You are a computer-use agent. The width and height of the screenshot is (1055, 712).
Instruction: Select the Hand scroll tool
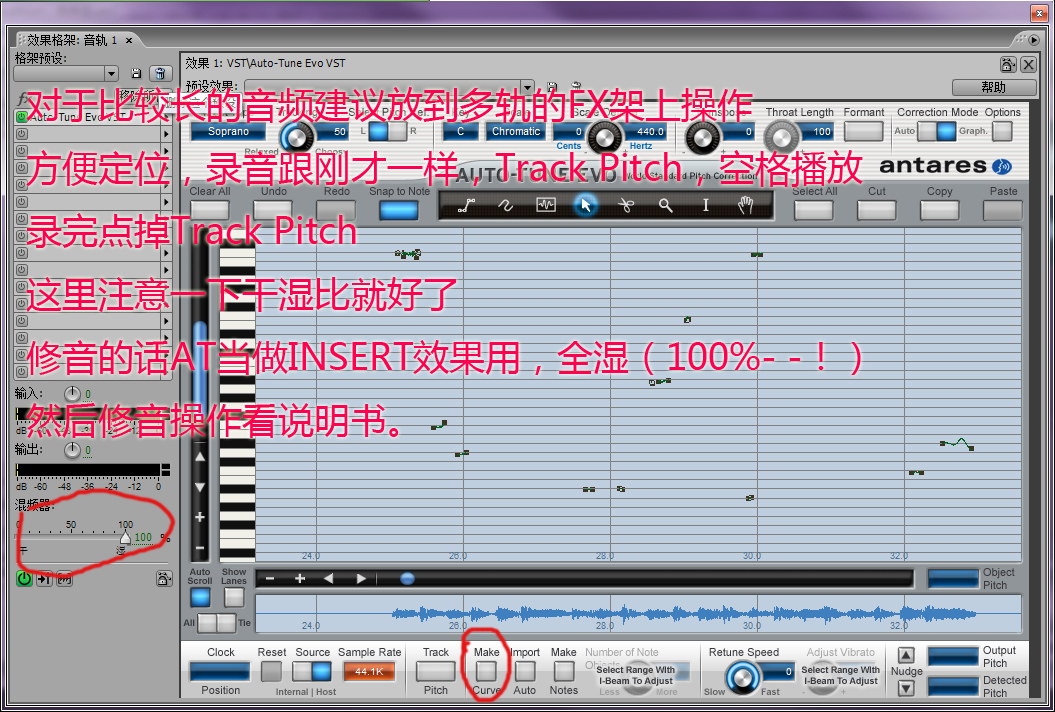tap(745, 206)
